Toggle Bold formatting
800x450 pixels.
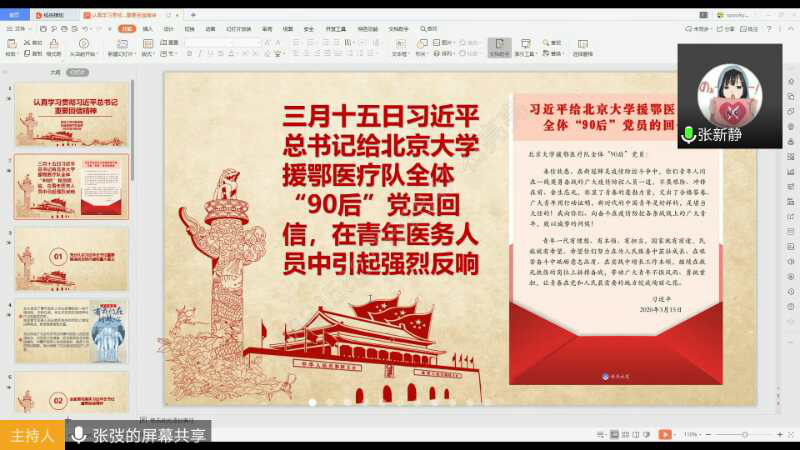[190, 54]
